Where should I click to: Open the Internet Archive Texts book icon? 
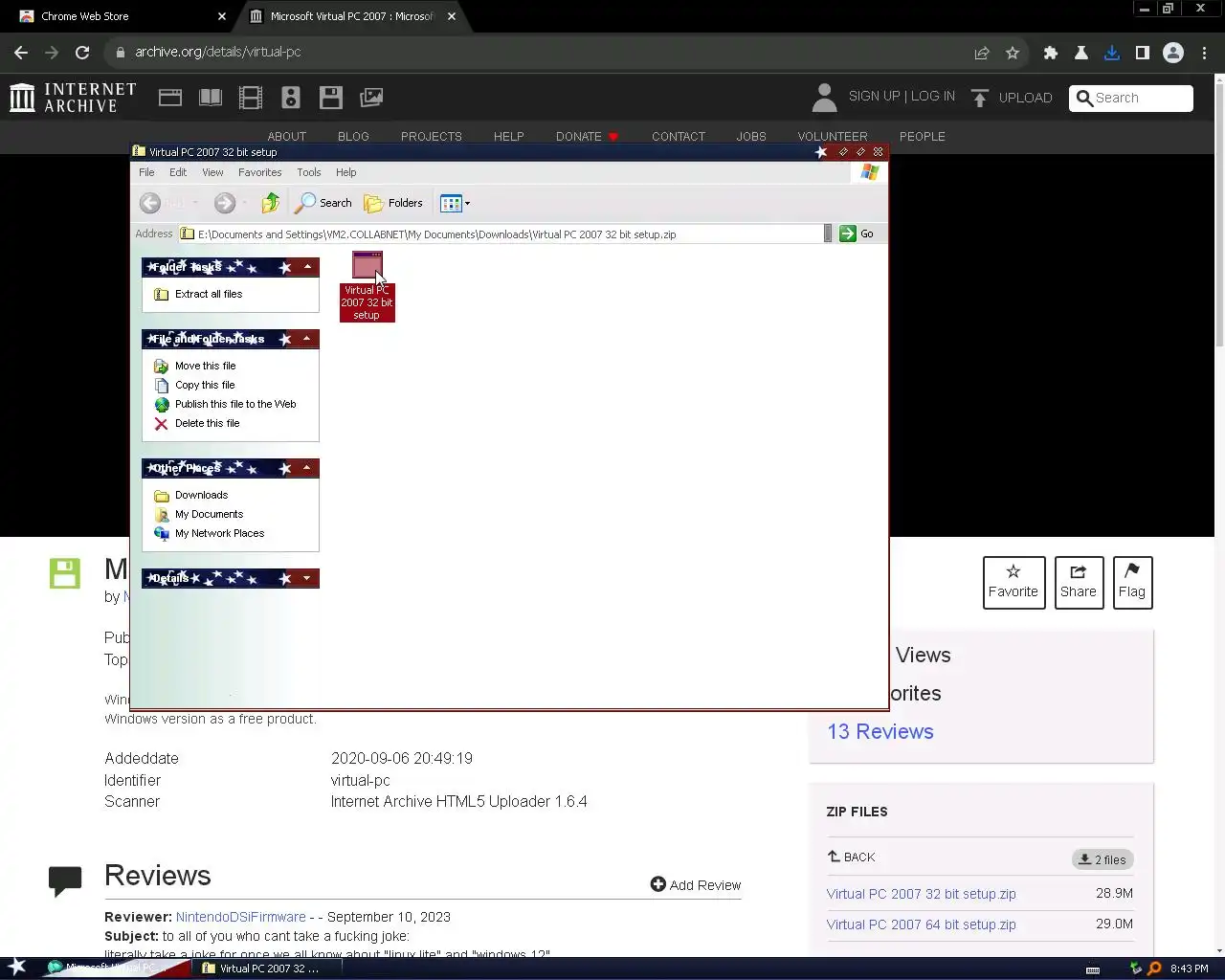click(211, 98)
